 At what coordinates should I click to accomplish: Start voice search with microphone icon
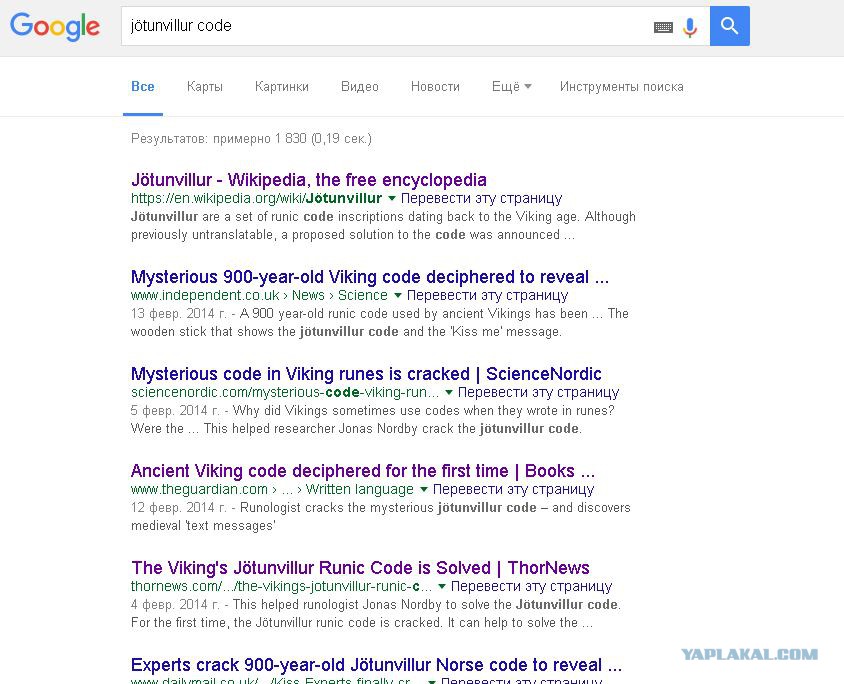(x=690, y=27)
